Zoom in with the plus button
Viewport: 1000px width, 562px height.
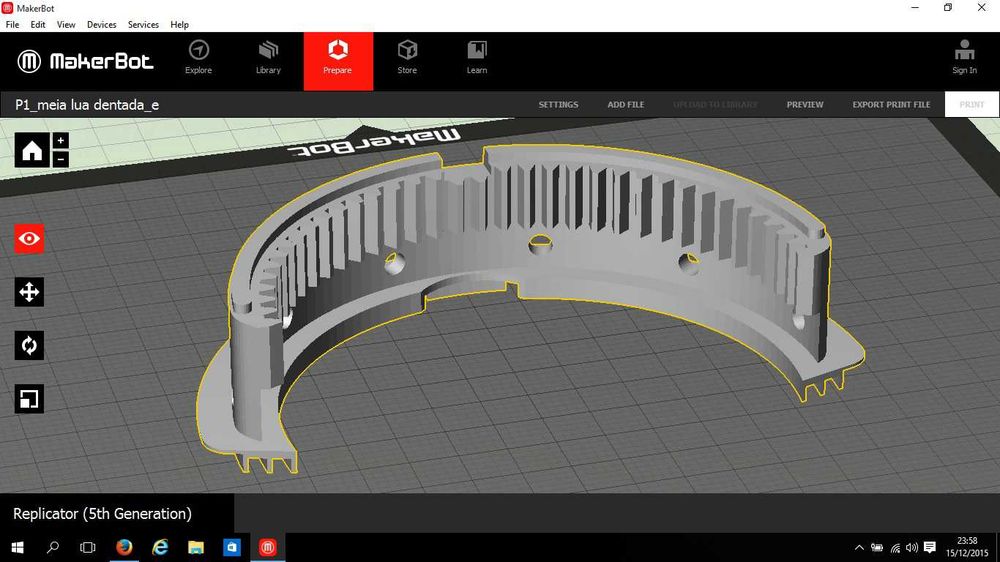(x=61, y=141)
